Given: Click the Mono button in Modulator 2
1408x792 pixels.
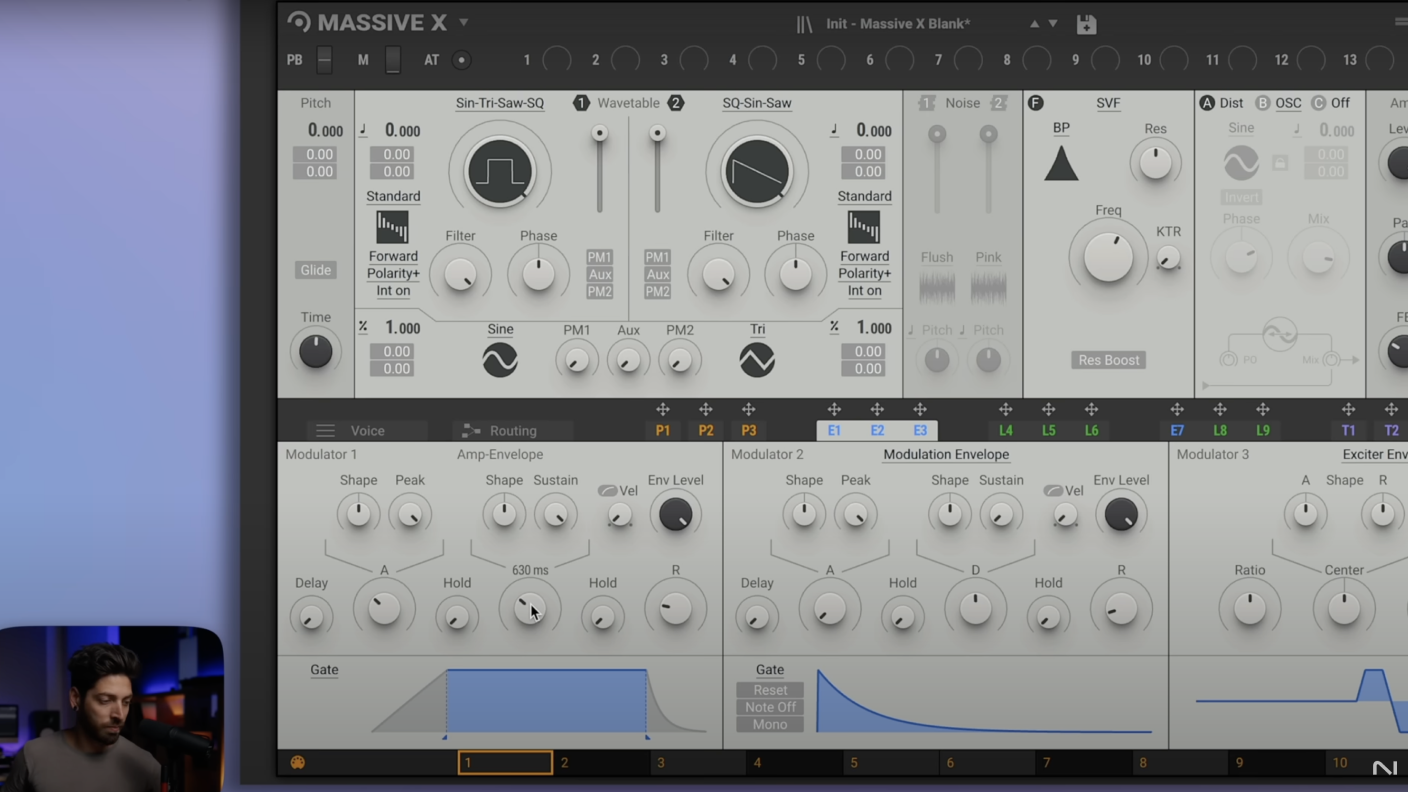Looking at the screenshot, I should [770, 724].
